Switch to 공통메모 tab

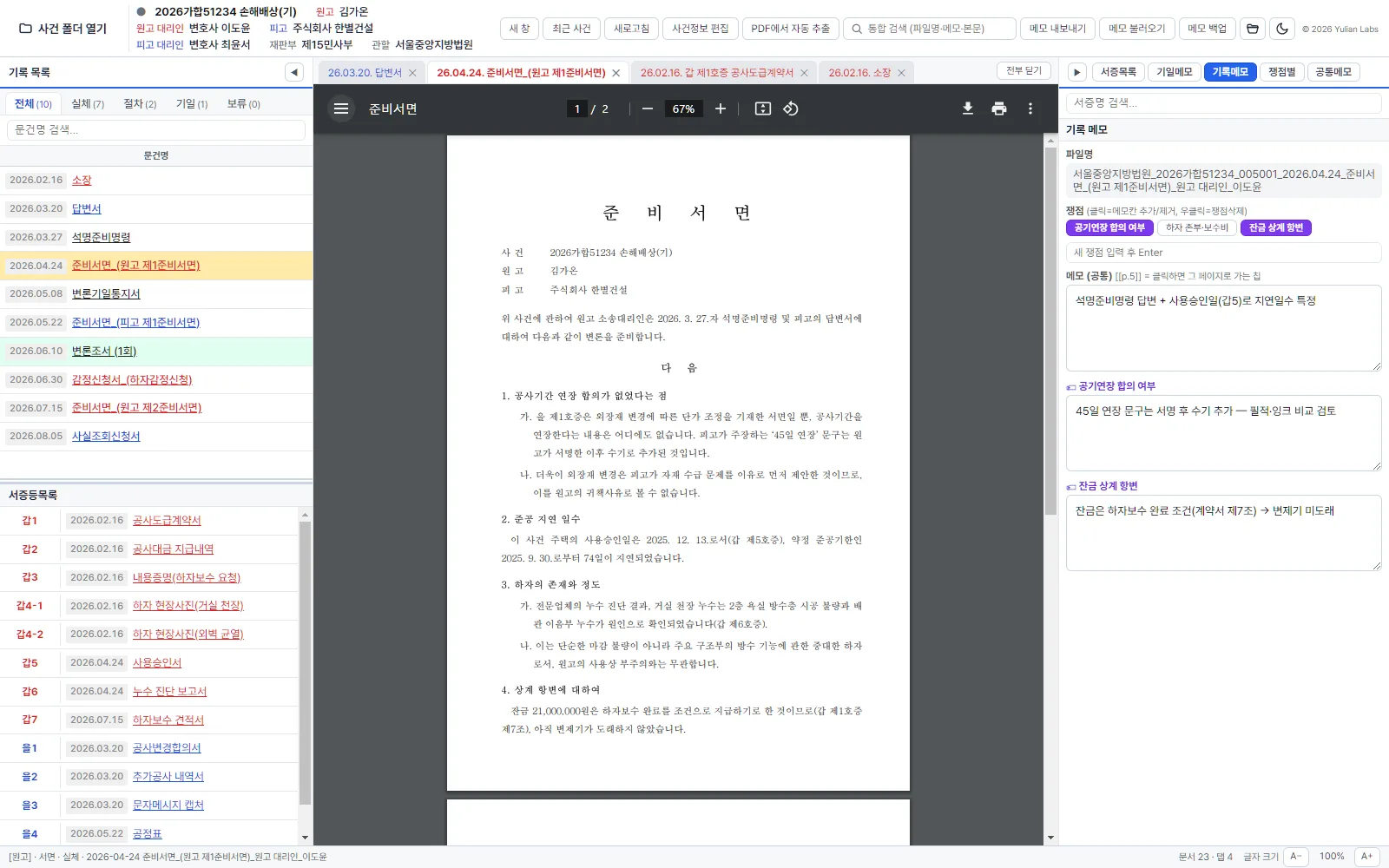tap(1333, 72)
